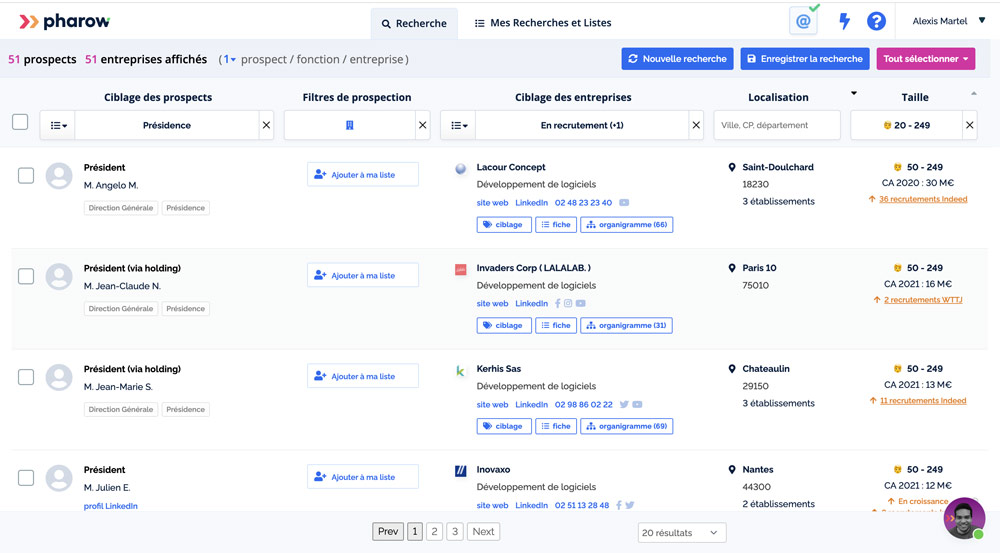Image resolution: width=1000 pixels, height=553 pixels.
Task: Open the email @ icon
Action: (803, 21)
